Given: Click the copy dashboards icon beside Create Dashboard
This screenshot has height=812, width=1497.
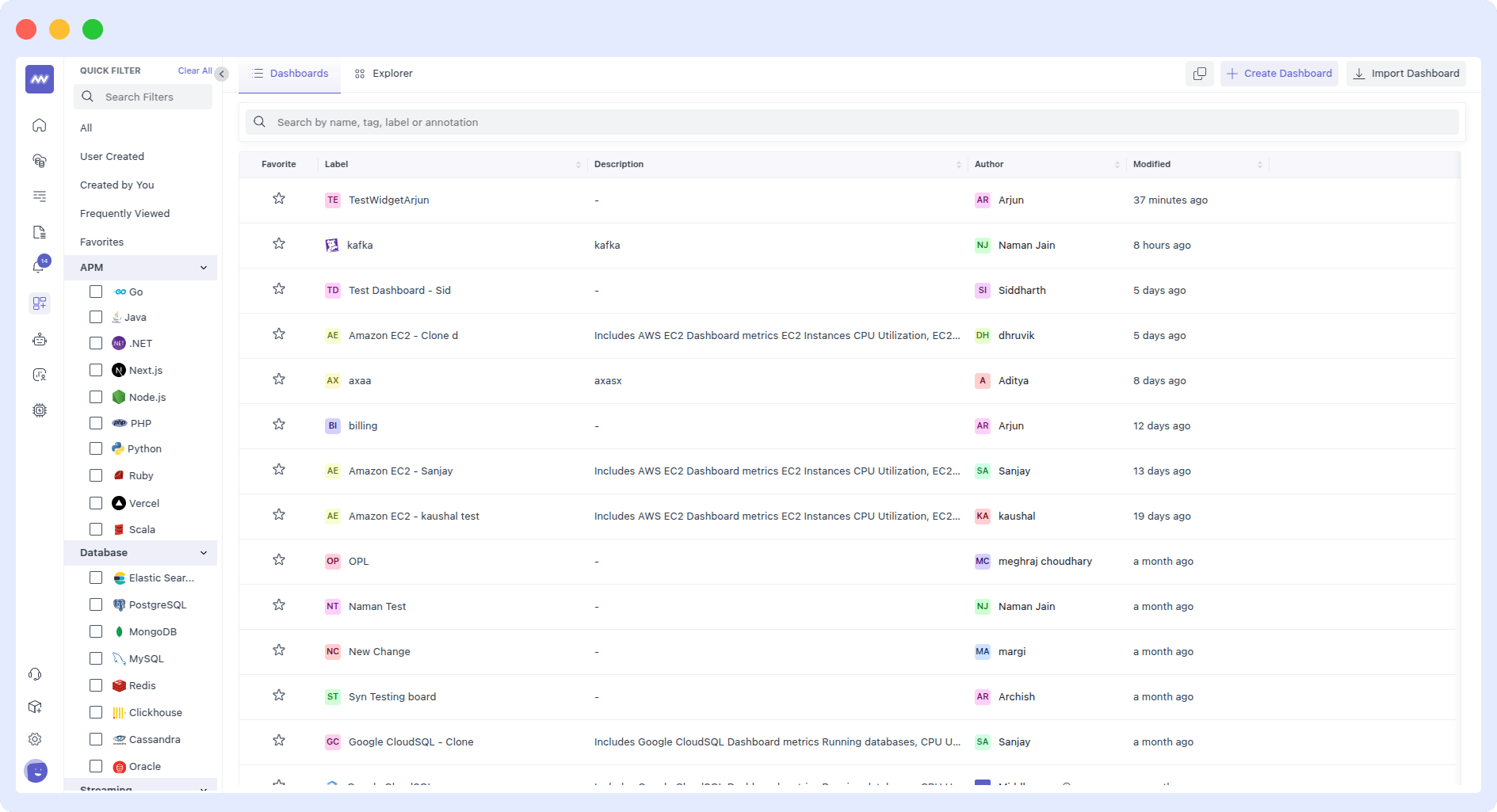Looking at the screenshot, I should pos(1199,73).
